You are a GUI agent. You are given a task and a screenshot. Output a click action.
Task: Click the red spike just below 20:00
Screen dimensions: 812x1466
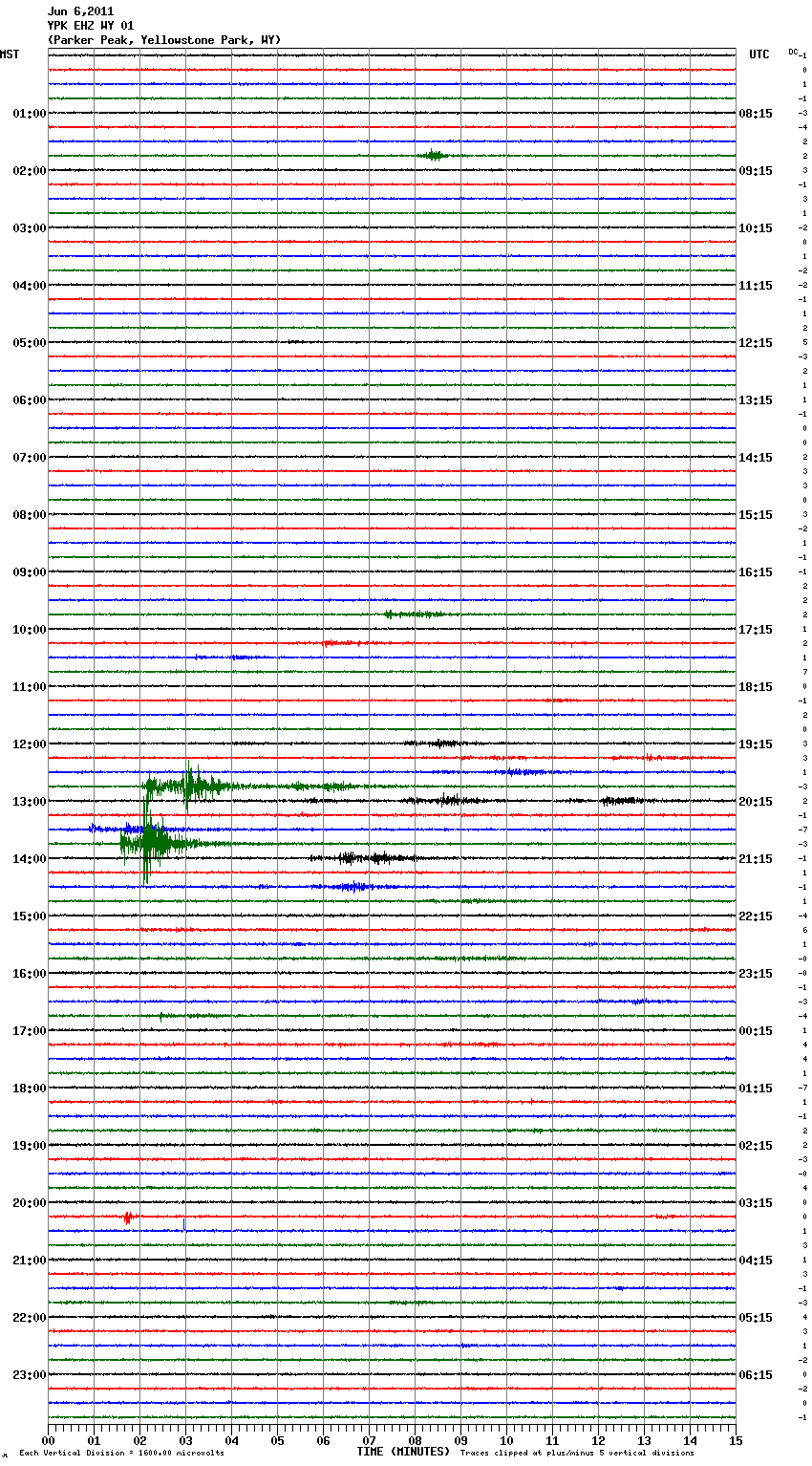[128, 1218]
